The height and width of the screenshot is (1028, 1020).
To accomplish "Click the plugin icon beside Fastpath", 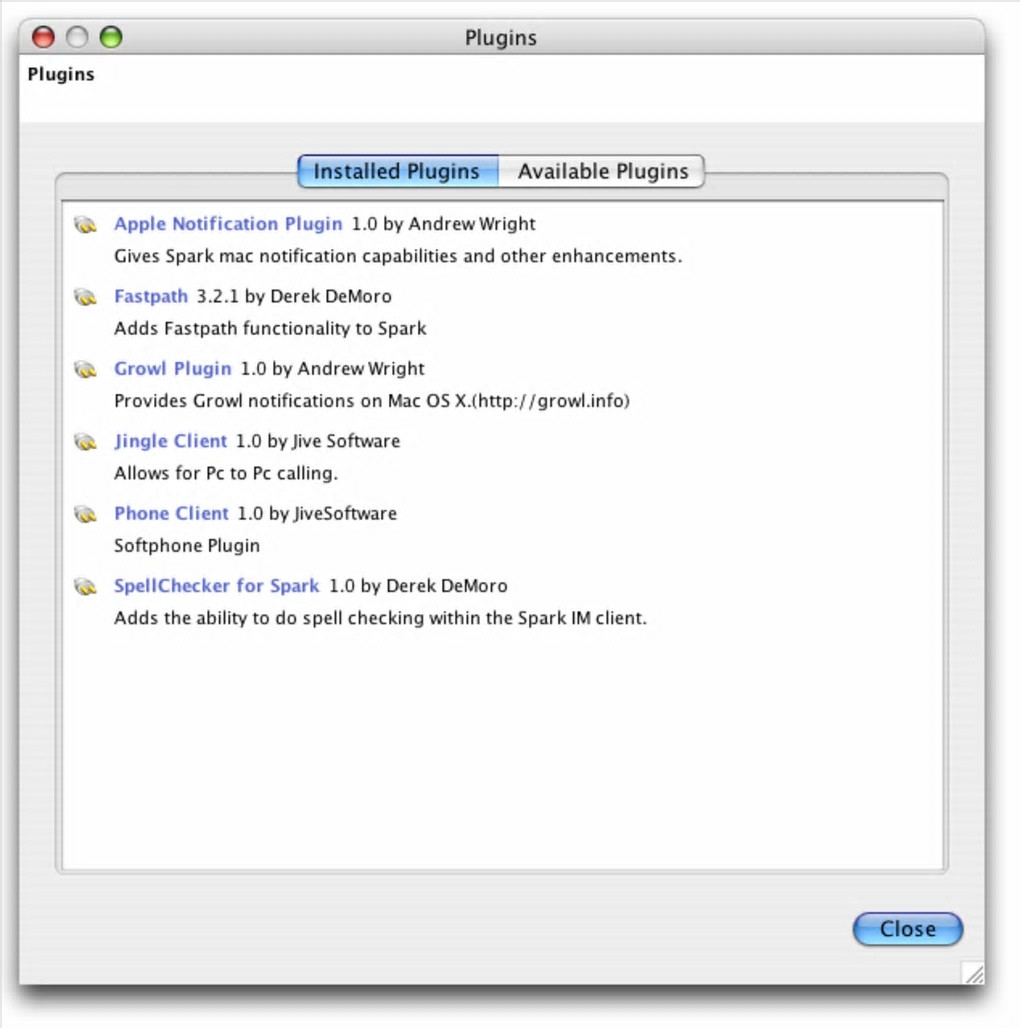I will (85, 297).
